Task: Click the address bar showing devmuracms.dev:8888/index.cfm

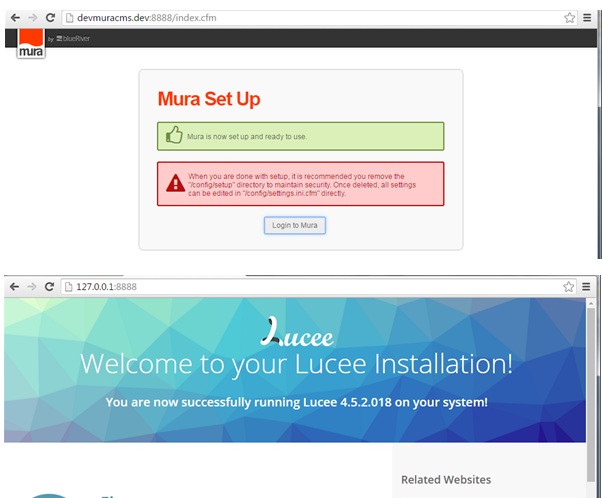Action: pyautogui.click(x=320, y=18)
